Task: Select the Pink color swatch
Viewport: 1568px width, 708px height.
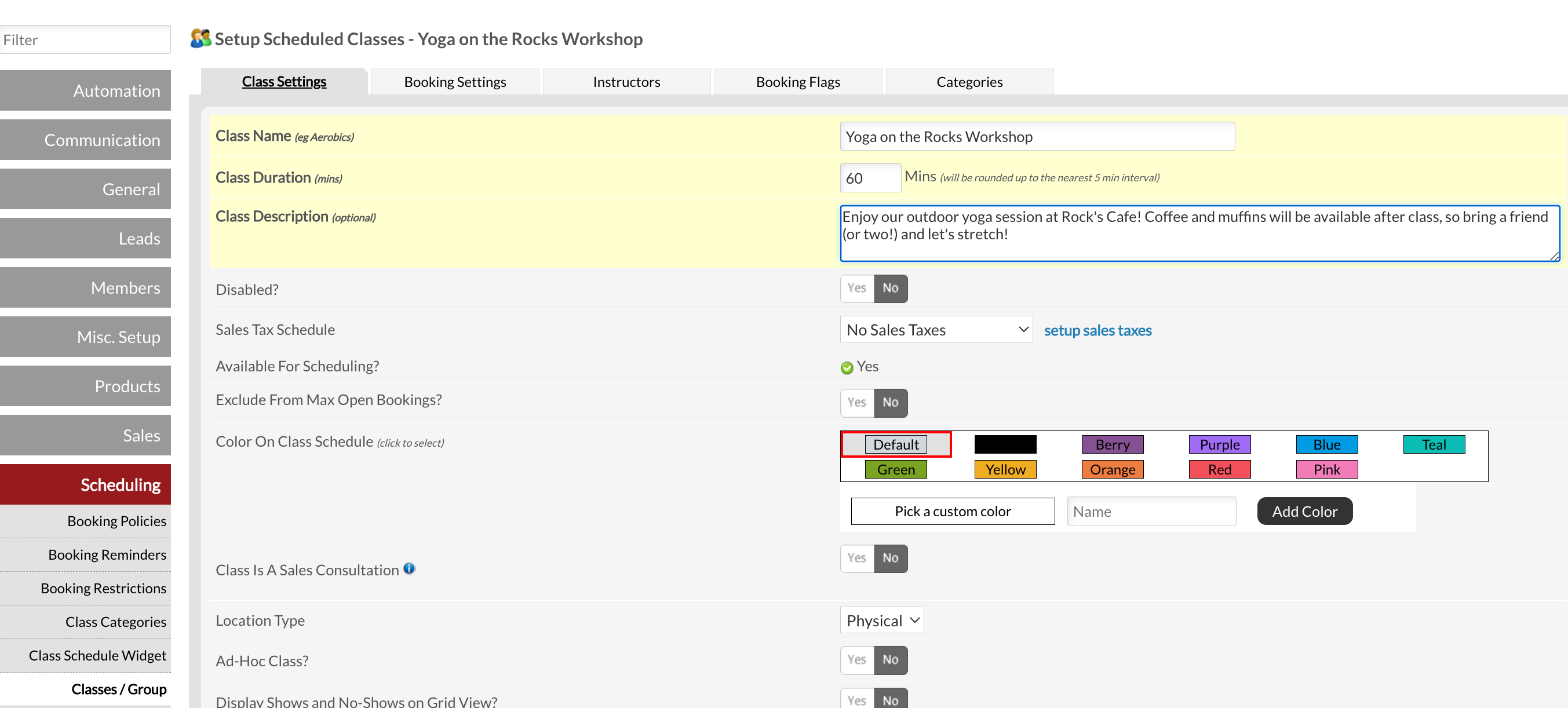Action: click(x=1327, y=469)
